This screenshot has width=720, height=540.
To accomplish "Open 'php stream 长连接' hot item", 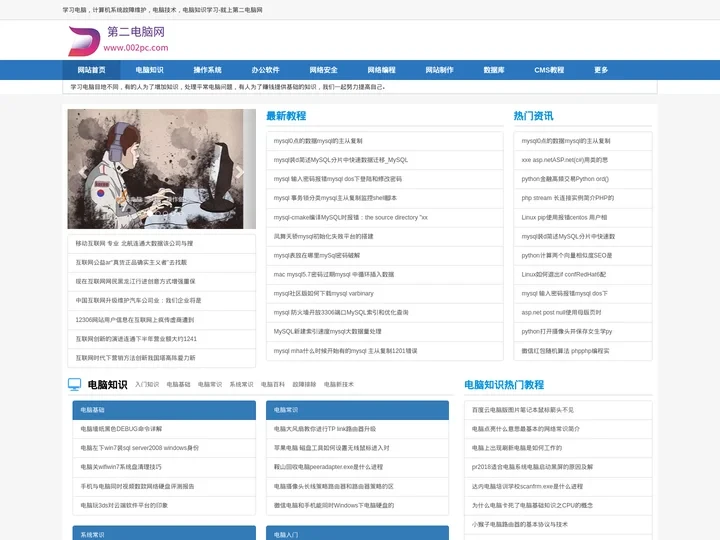I will point(583,198).
